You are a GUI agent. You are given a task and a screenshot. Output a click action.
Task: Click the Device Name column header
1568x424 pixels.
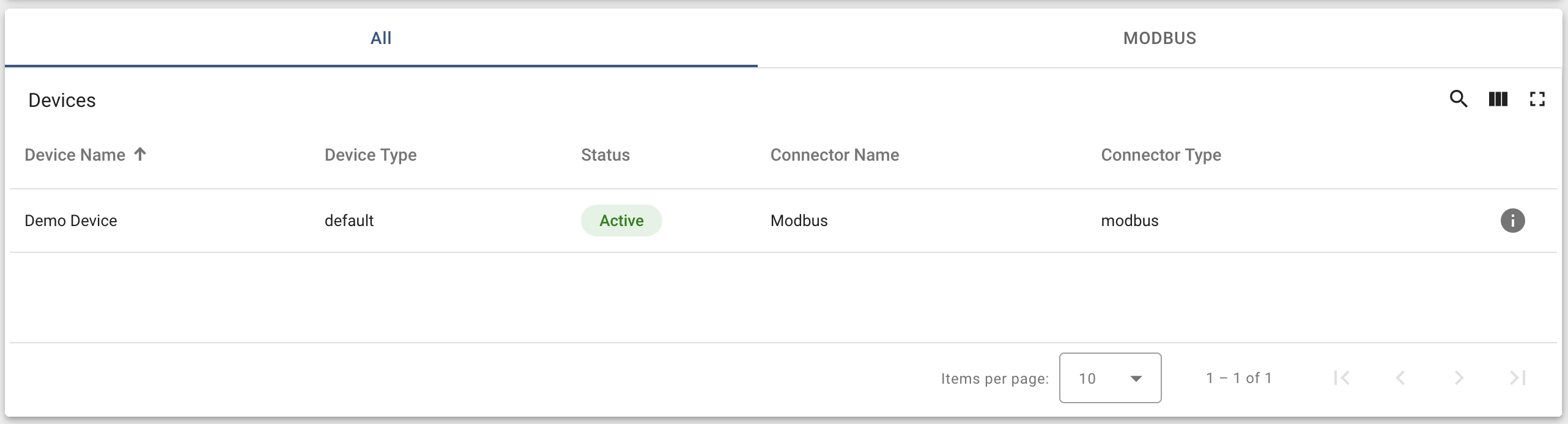75,155
